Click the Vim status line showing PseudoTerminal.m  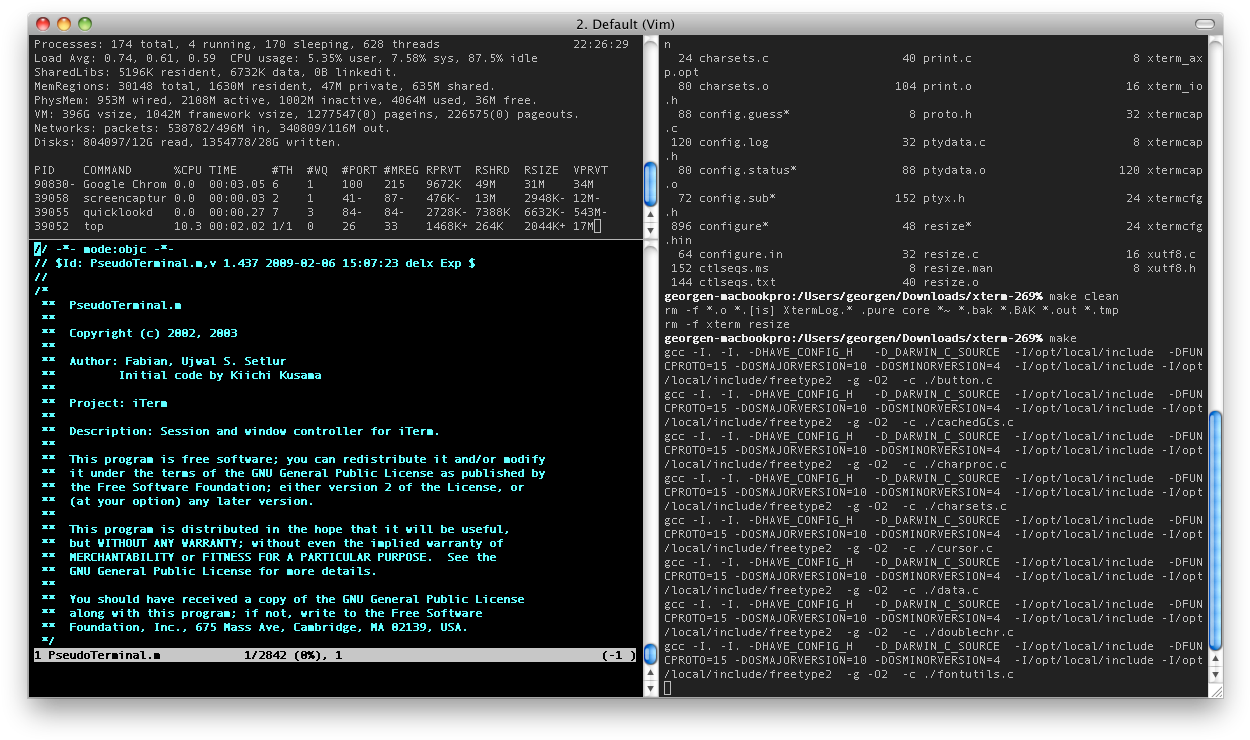[97, 655]
